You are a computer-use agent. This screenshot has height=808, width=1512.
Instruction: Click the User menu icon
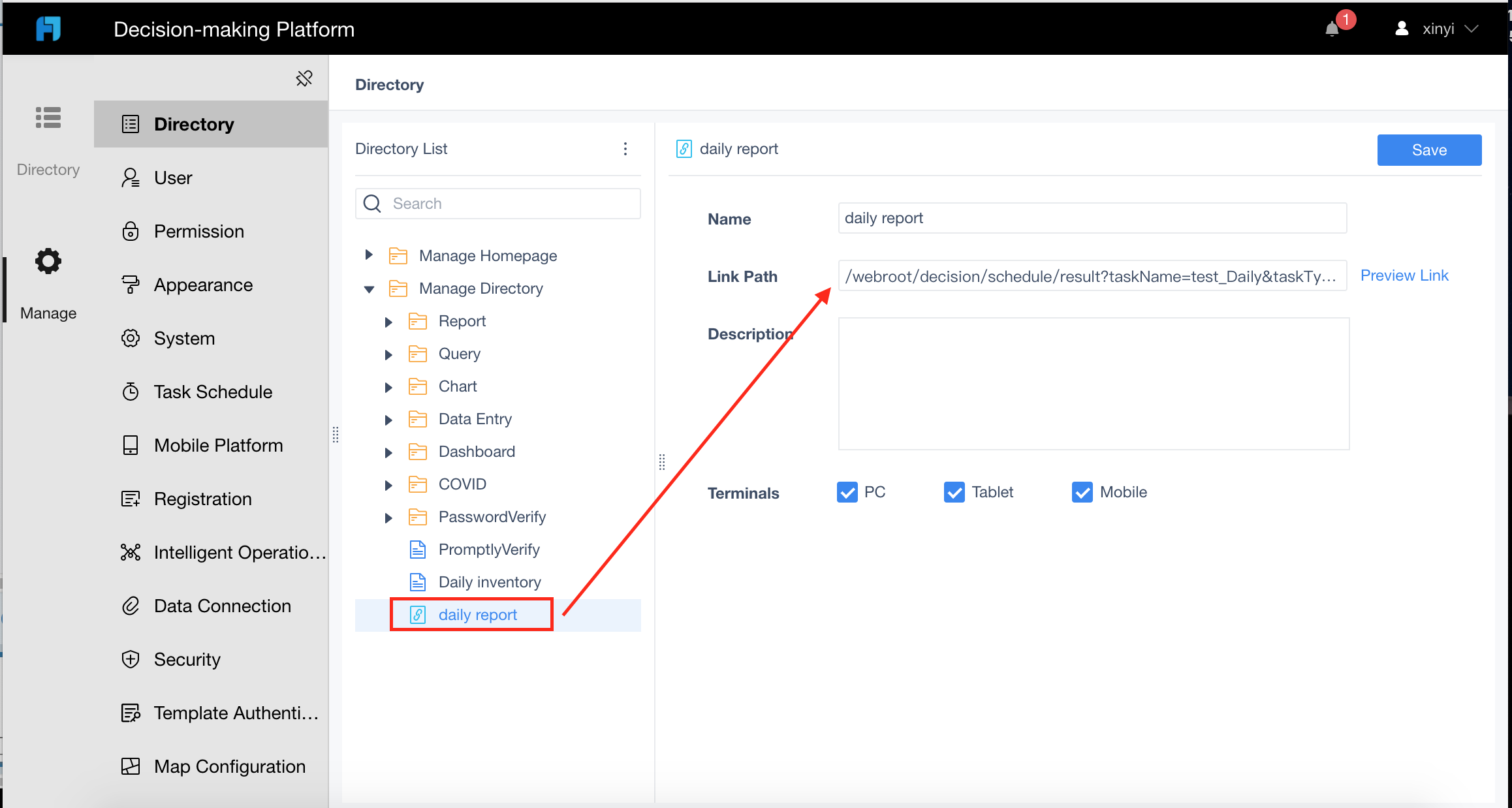tap(131, 178)
